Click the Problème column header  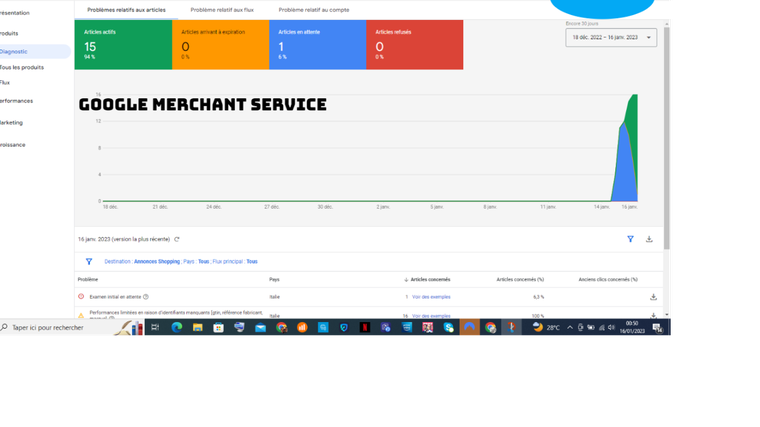88,280
